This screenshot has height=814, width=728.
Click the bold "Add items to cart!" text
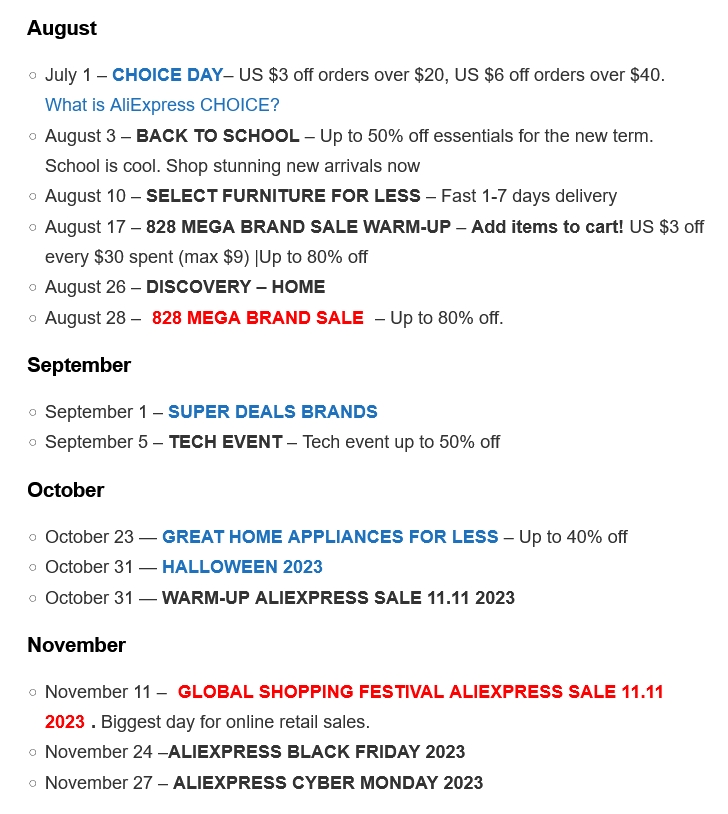547,227
